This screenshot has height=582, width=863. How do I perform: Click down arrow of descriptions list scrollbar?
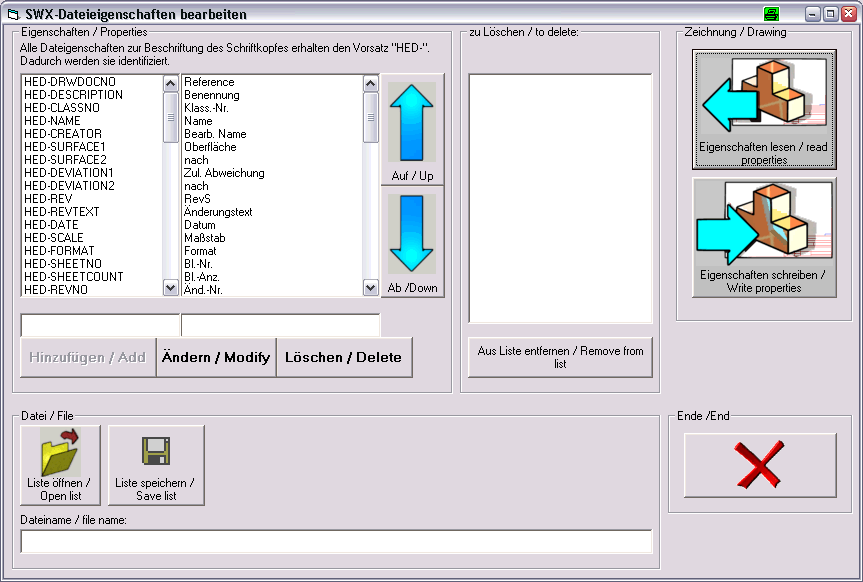point(371,287)
